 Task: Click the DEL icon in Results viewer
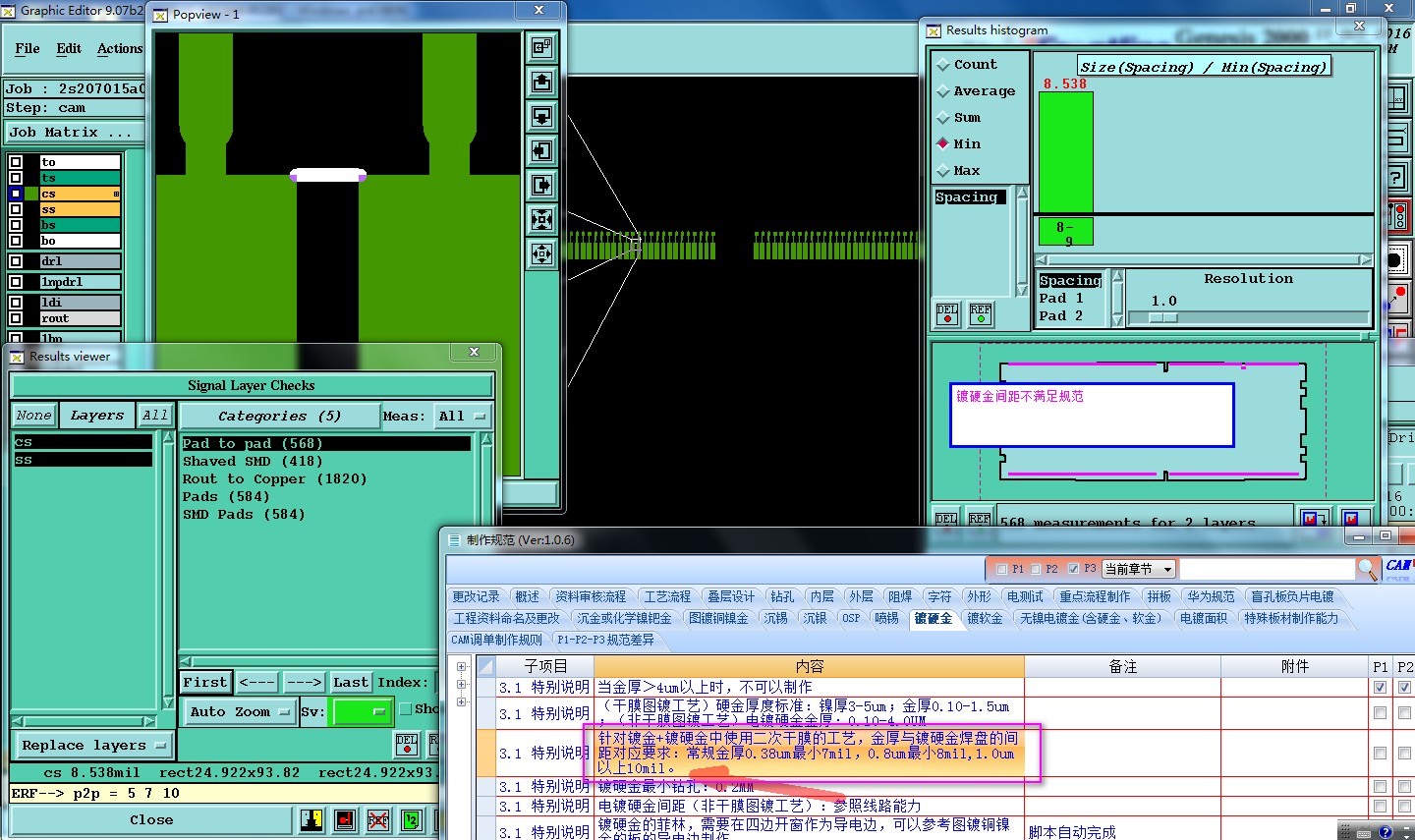[x=407, y=744]
